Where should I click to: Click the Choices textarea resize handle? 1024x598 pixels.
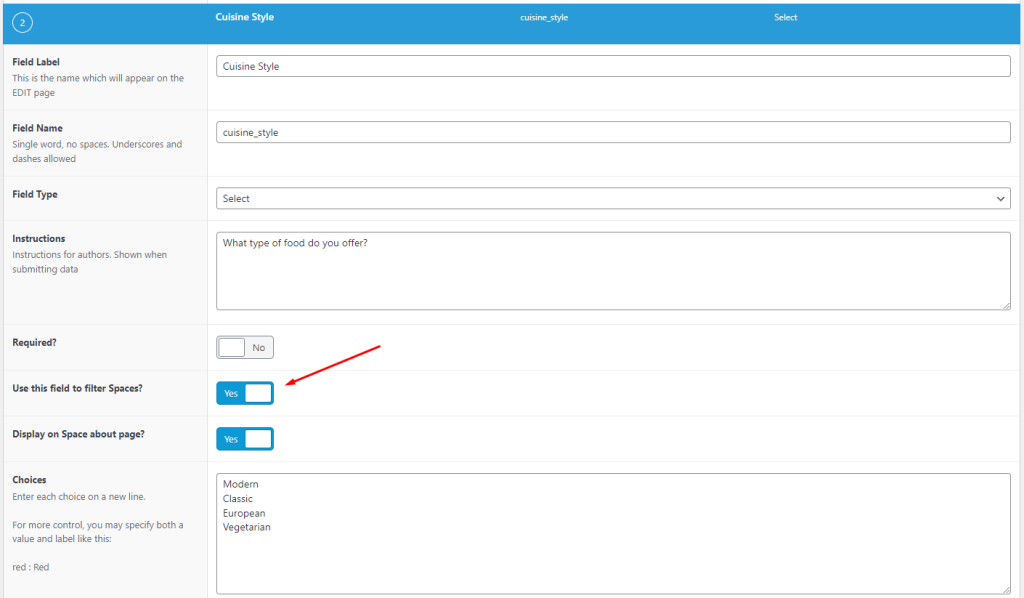point(1006,590)
